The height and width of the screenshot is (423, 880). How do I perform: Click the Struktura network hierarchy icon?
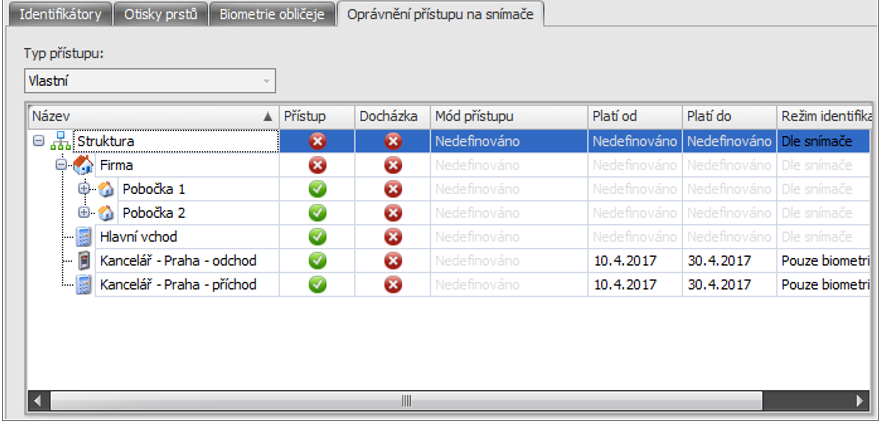click(59, 141)
